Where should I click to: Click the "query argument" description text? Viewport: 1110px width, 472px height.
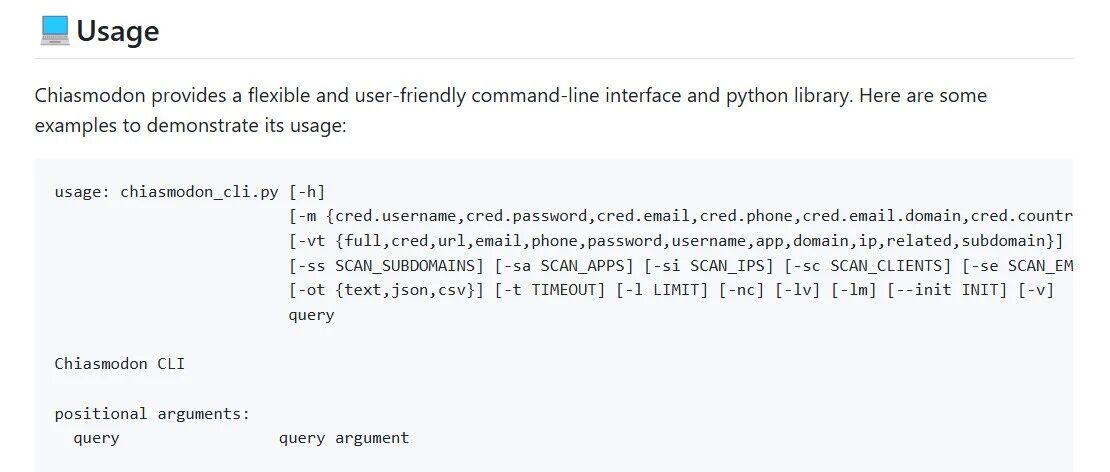coord(344,438)
